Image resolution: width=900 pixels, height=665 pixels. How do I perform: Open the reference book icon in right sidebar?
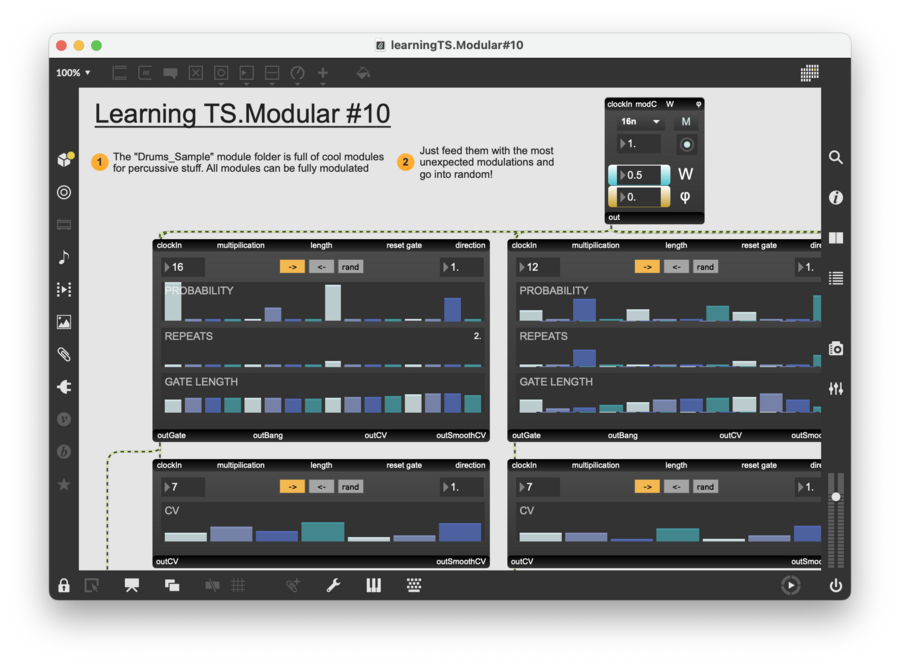coord(836,238)
